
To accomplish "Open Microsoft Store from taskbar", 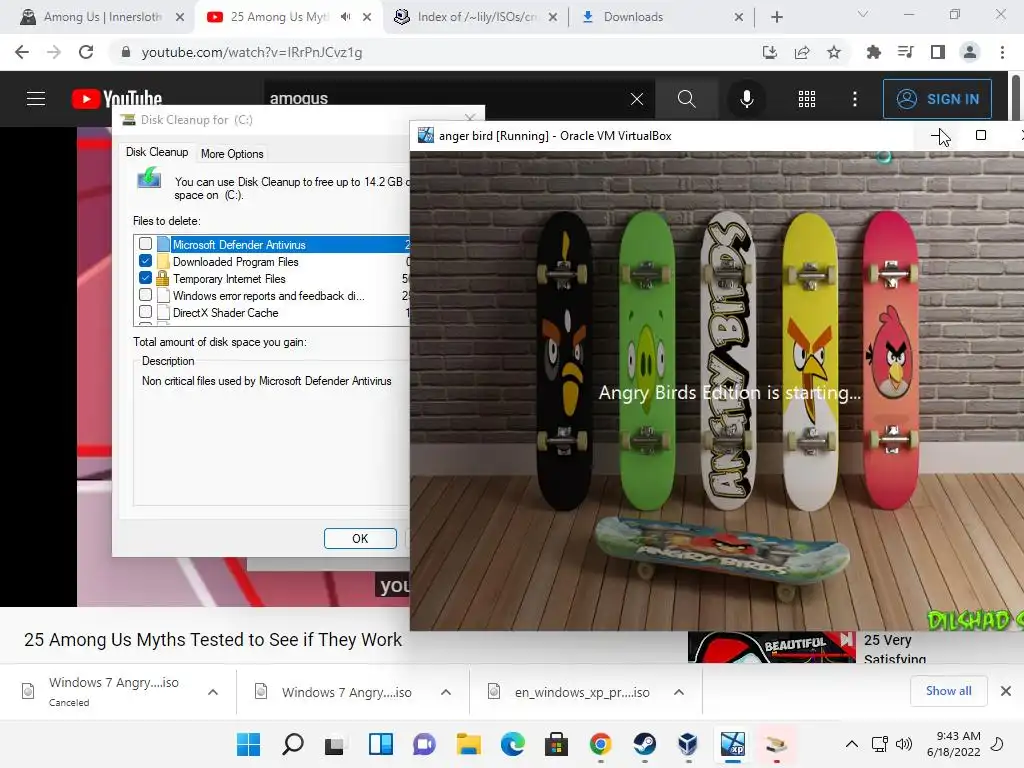I will click(556, 744).
